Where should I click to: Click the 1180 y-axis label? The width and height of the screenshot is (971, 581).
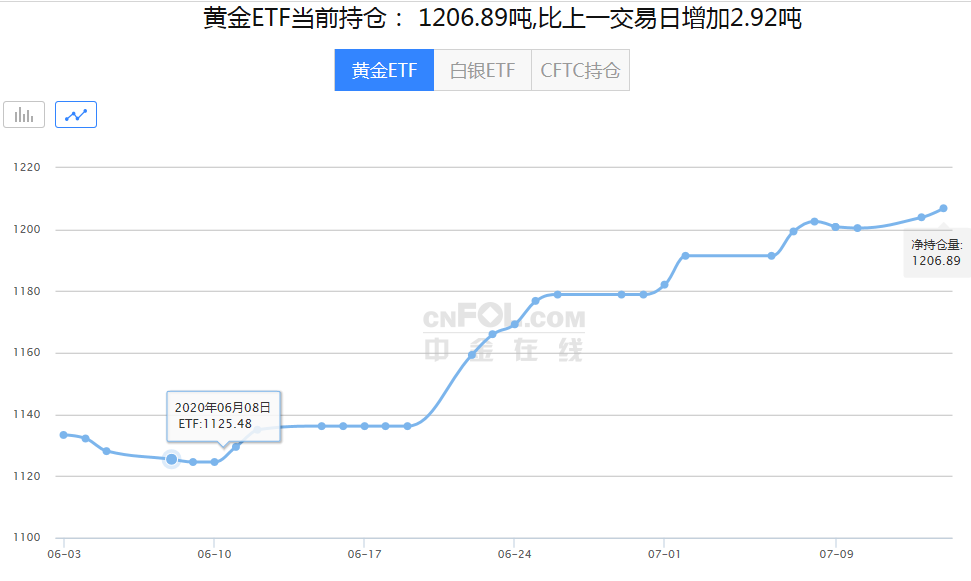click(27, 291)
